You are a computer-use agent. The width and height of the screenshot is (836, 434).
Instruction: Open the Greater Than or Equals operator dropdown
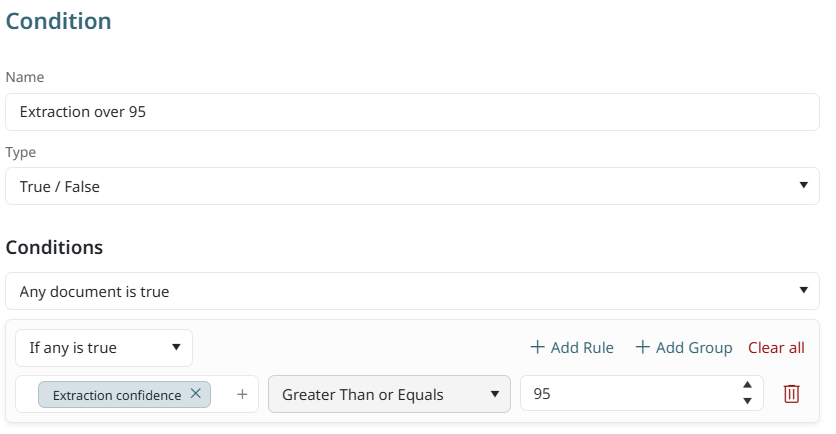coord(389,394)
